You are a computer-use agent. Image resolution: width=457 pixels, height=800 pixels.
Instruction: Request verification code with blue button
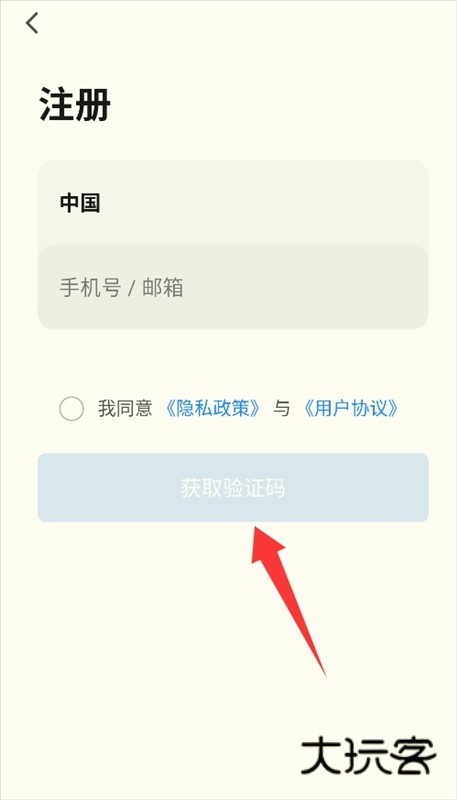coord(233,488)
